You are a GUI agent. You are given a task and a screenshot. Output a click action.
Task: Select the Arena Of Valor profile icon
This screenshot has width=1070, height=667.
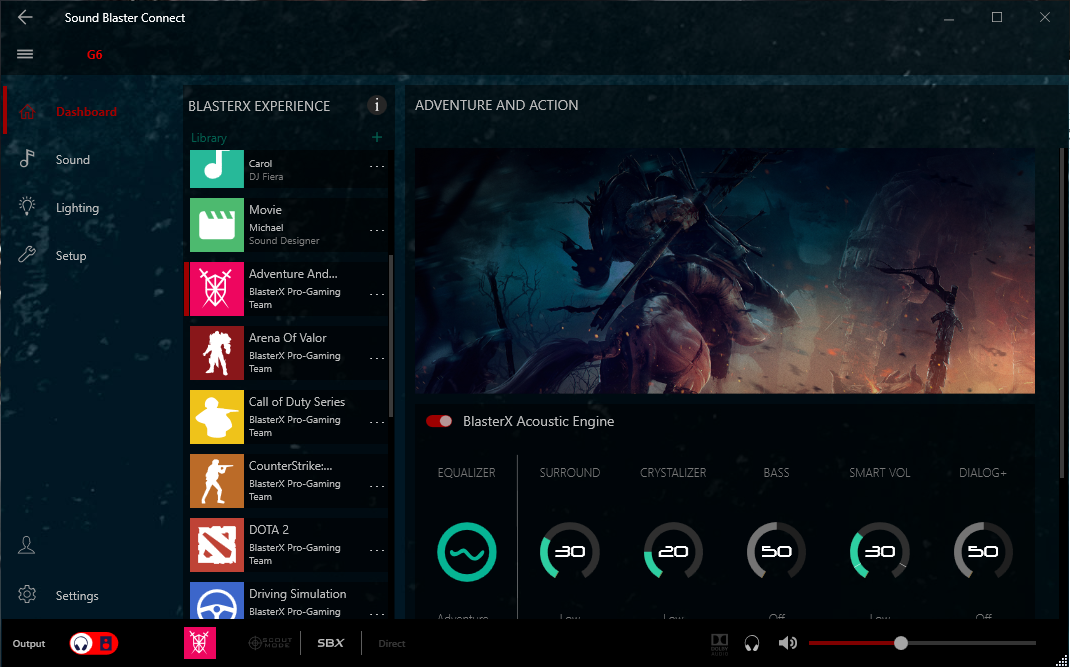click(x=216, y=353)
